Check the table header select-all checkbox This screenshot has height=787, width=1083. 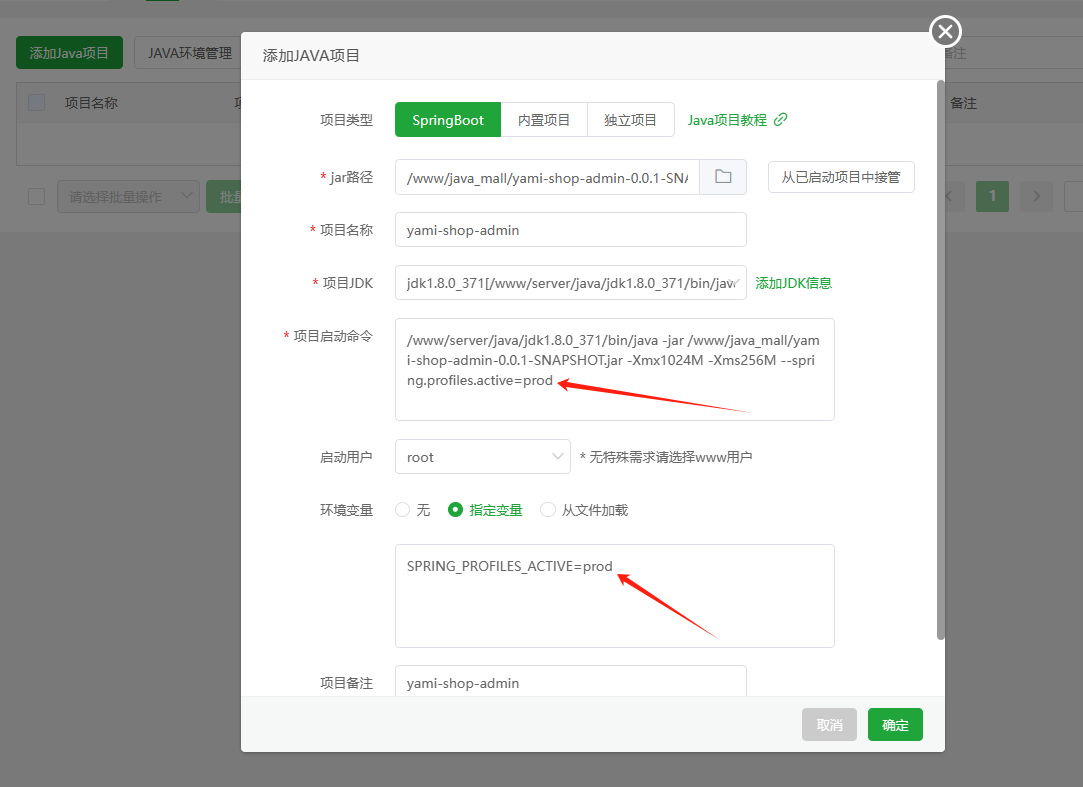click(37, 102)
